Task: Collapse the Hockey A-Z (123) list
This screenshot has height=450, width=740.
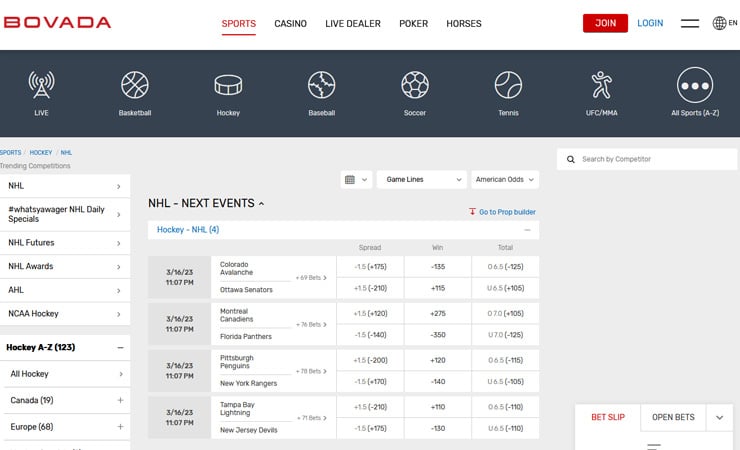Action: [x=120, y=348]
